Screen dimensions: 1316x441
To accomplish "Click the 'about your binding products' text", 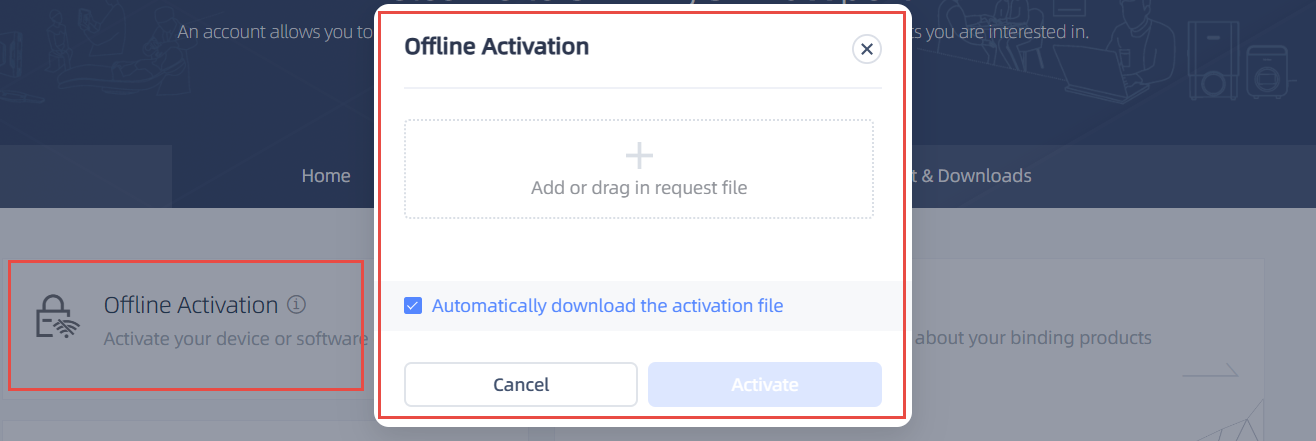I will 1034,338.
